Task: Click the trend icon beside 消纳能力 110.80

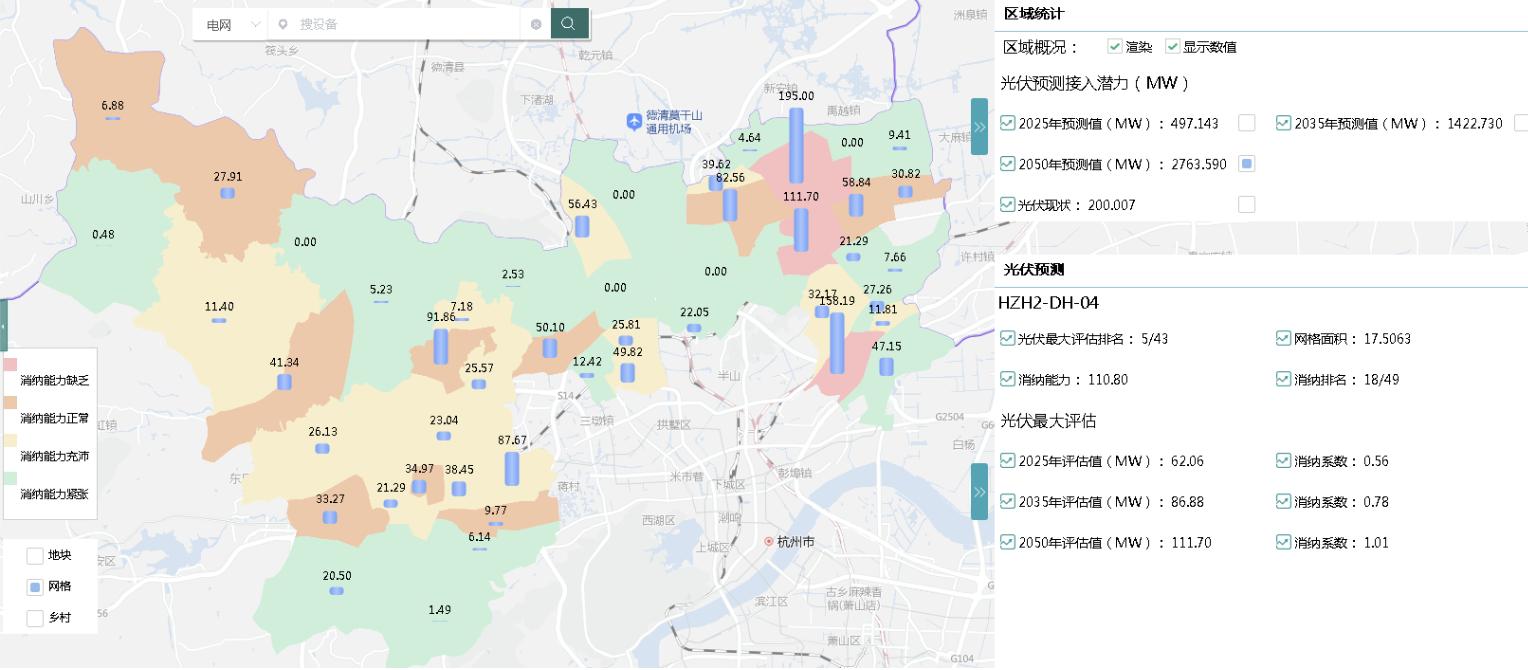Action: 1006,379
